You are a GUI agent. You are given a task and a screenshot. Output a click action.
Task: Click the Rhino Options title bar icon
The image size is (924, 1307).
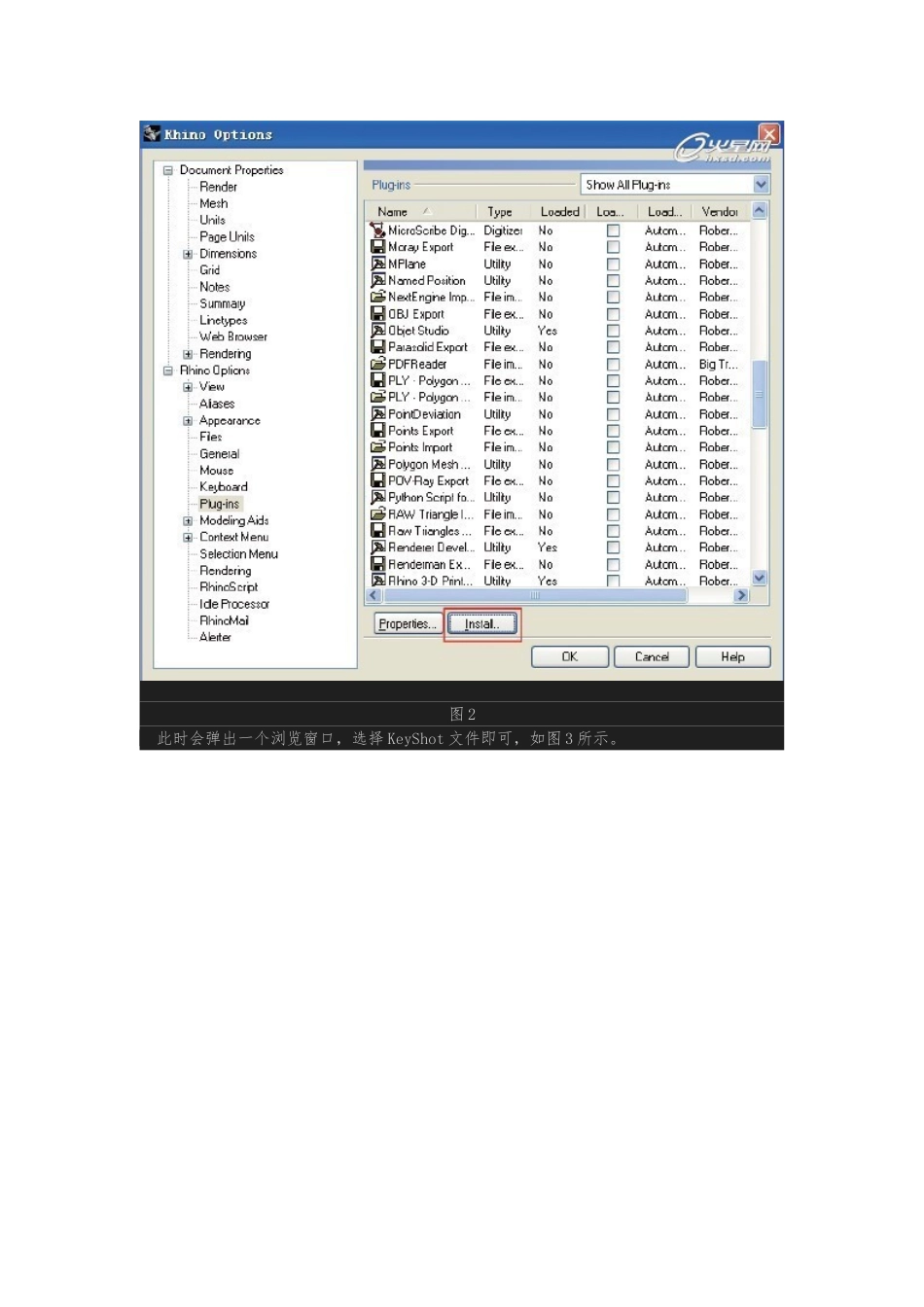click(x=152, y=134)
